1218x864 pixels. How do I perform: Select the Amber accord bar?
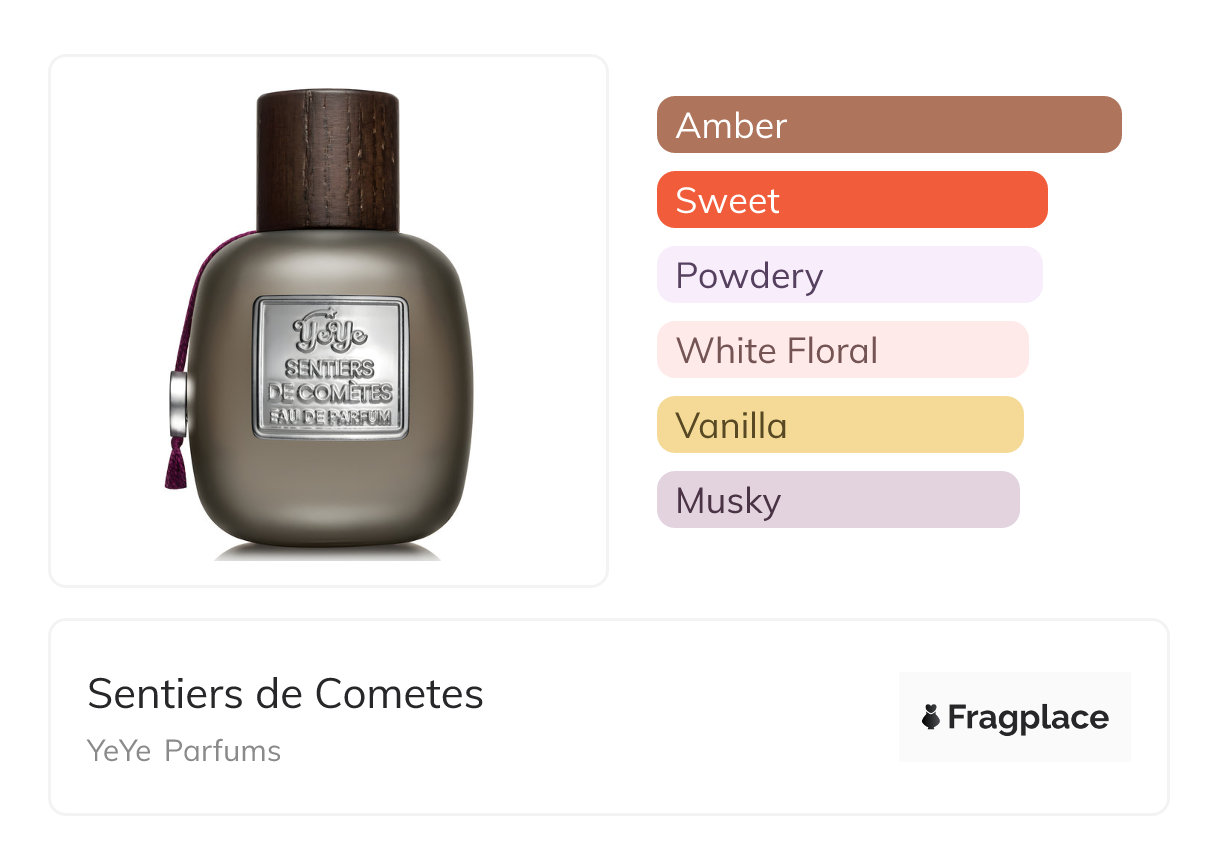tap(888, 125)
